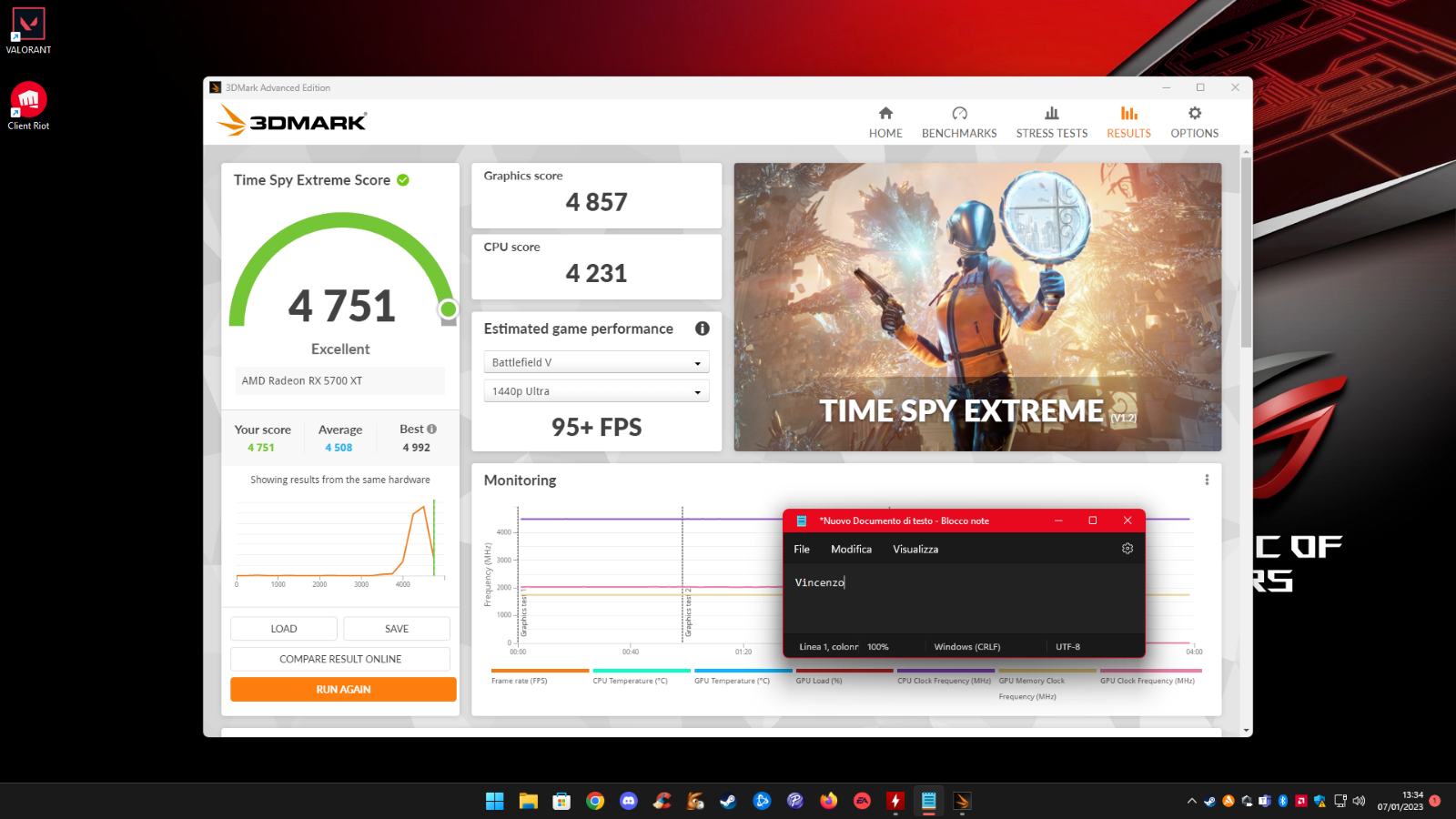The image size is (1456, 819).
Task: Switch to the RESULTS tab
Action: click(x=1128, y=122)
